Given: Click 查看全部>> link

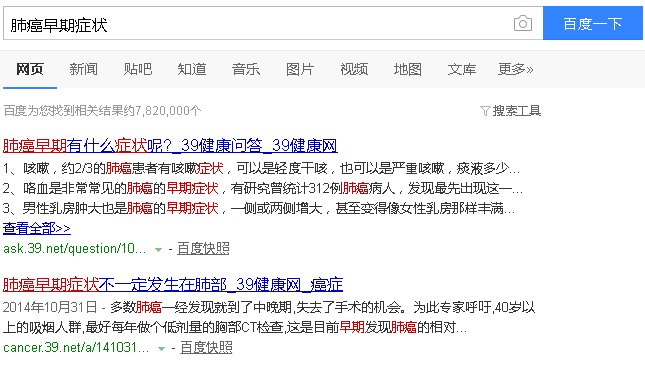Looking at the screenshot, I should click(37, 228).
